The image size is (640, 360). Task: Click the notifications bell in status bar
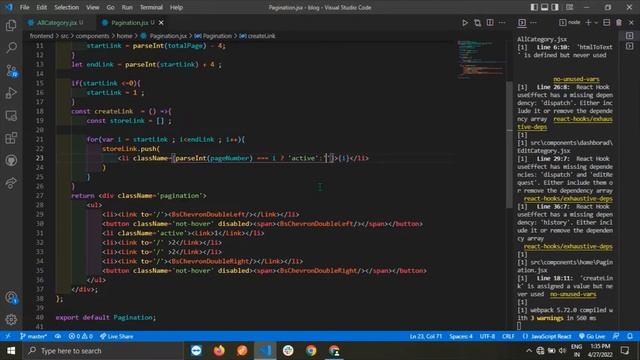630,336
